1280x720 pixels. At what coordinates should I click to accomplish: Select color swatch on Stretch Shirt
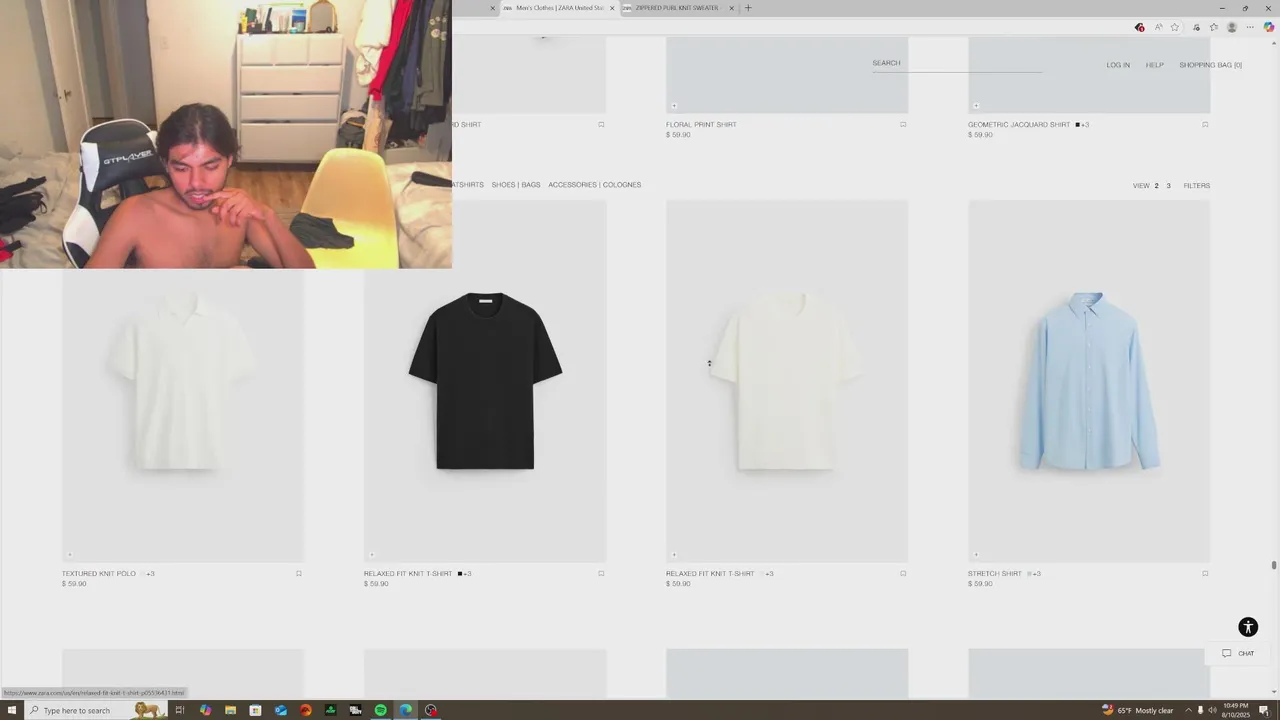pyautogui.click(x=1030, y=574)
